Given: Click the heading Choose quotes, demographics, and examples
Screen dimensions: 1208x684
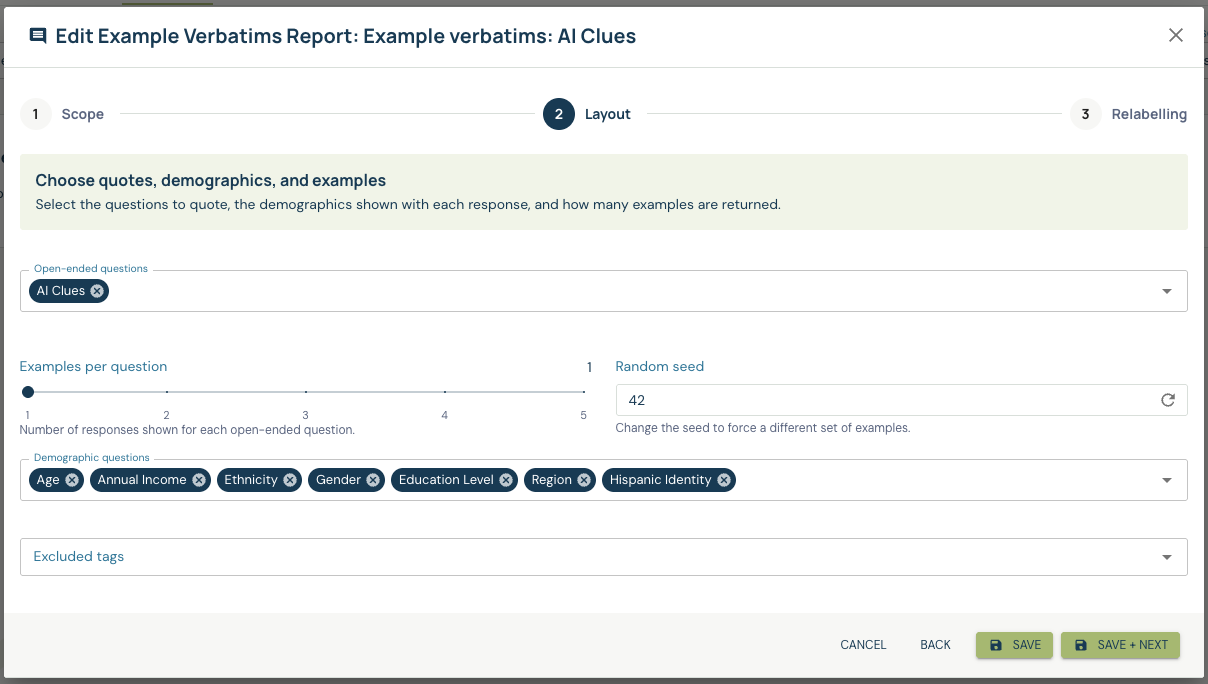Looking at the screenshot, I should 211,181.
